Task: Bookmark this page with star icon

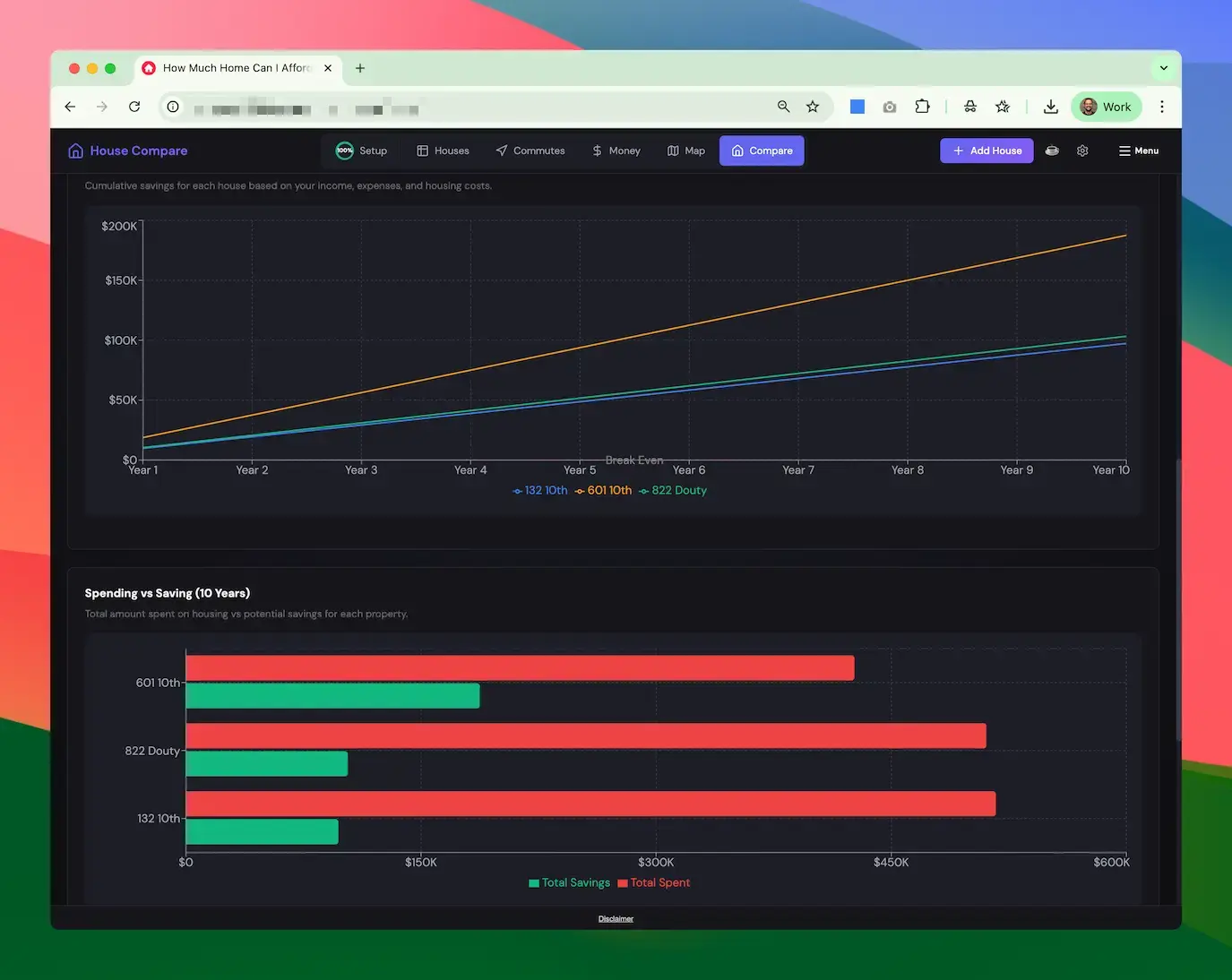Action: (x=813, y=107)
